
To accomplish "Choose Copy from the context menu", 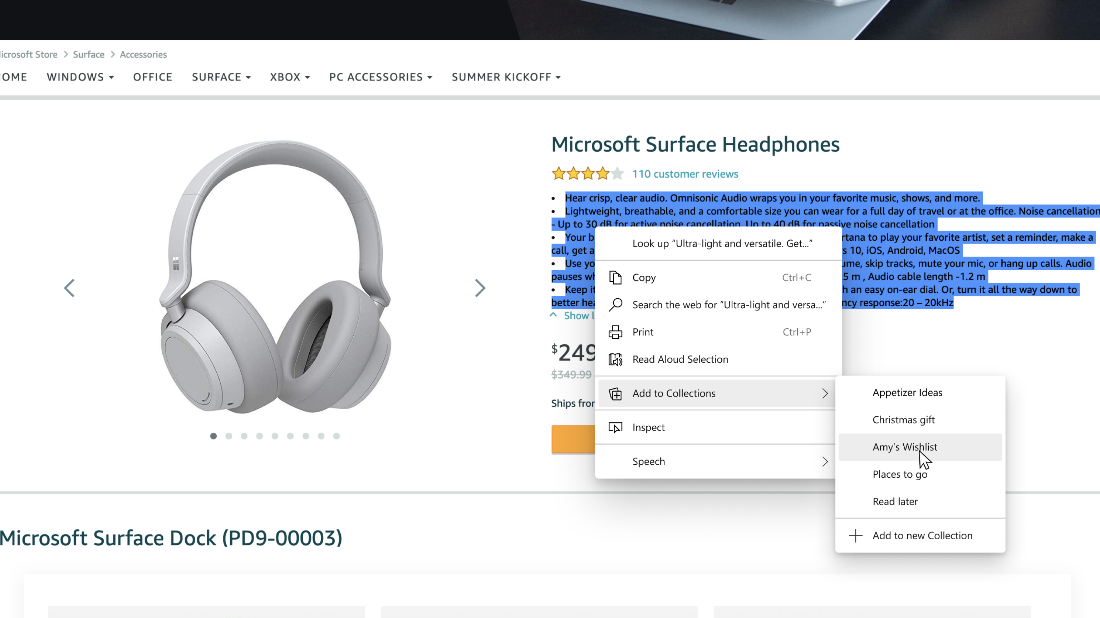I will coord(718,278).
